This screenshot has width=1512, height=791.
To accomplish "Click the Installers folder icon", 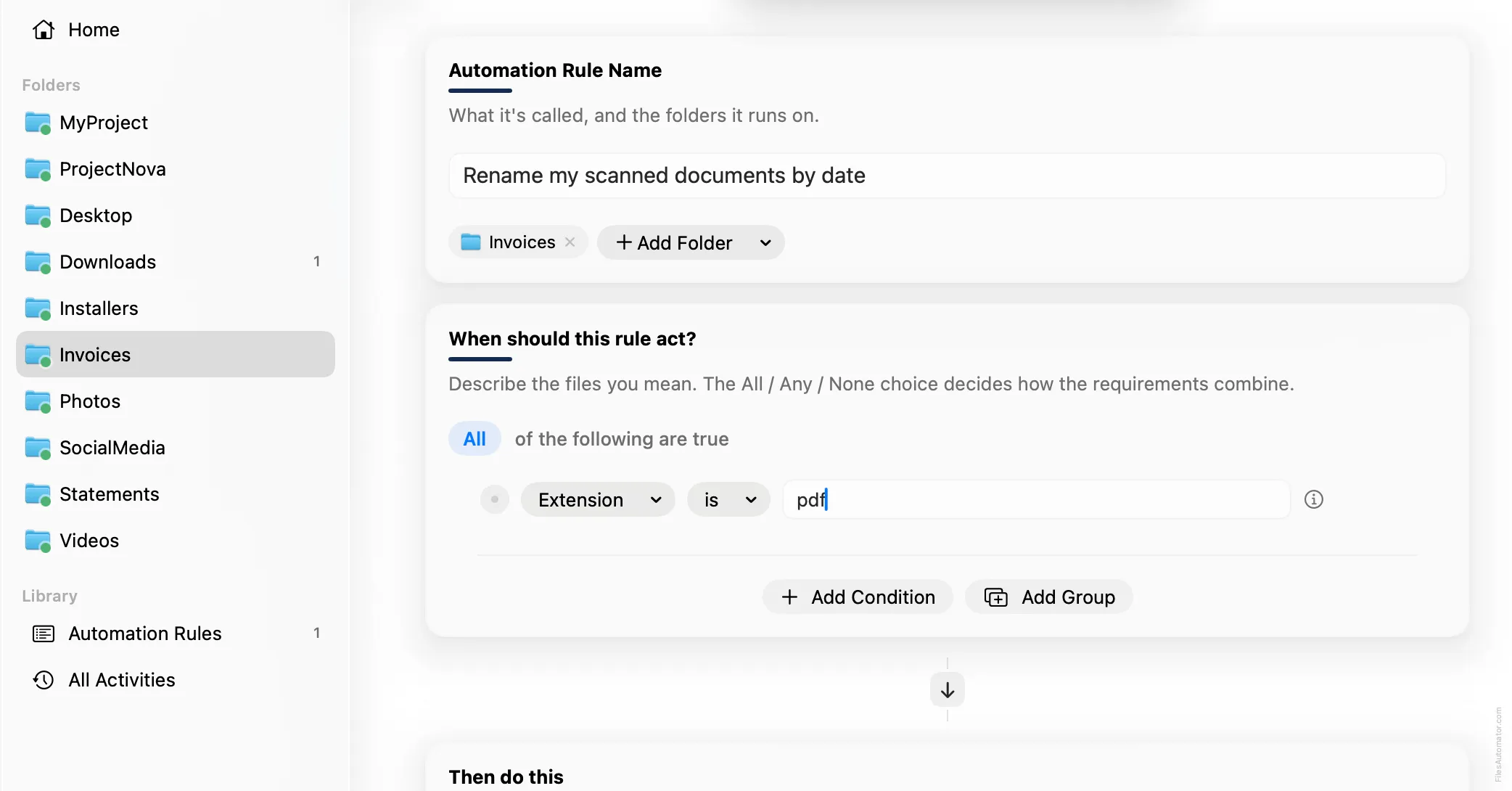I will [38, 308].
